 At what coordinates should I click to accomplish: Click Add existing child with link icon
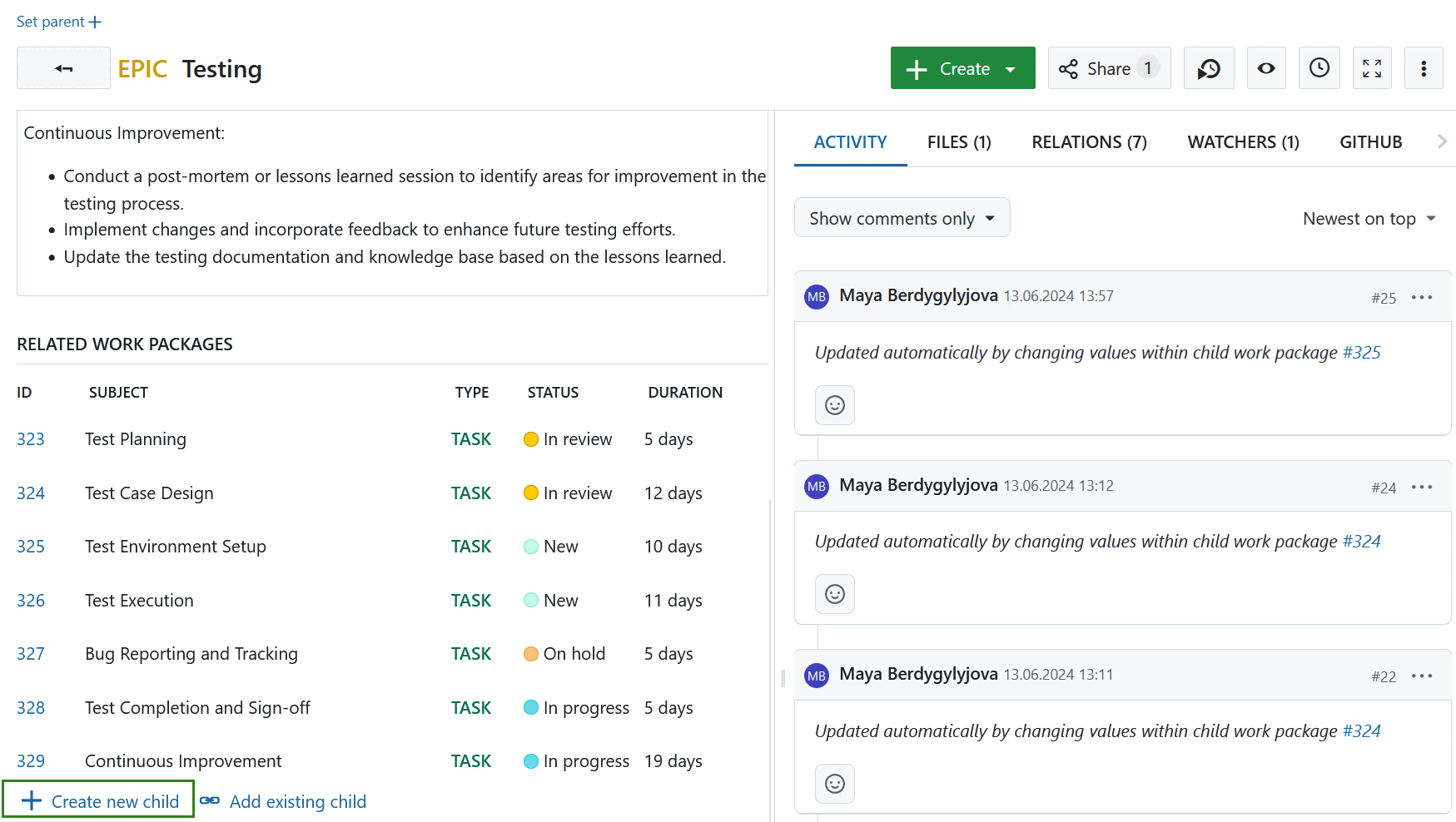tap(297, 800)
